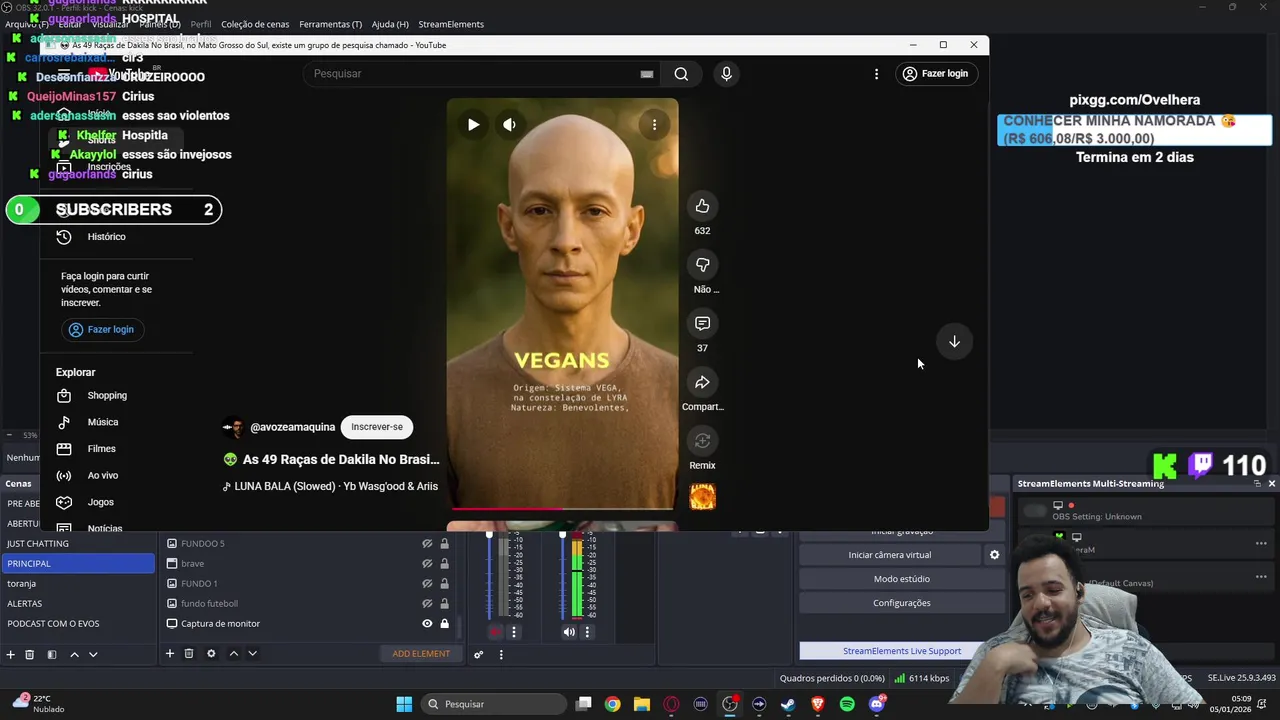Share the Shorts video via Compartilhar
This screenshot has height=720, width=1280.
pyautogui.click(x=702, y=382)
